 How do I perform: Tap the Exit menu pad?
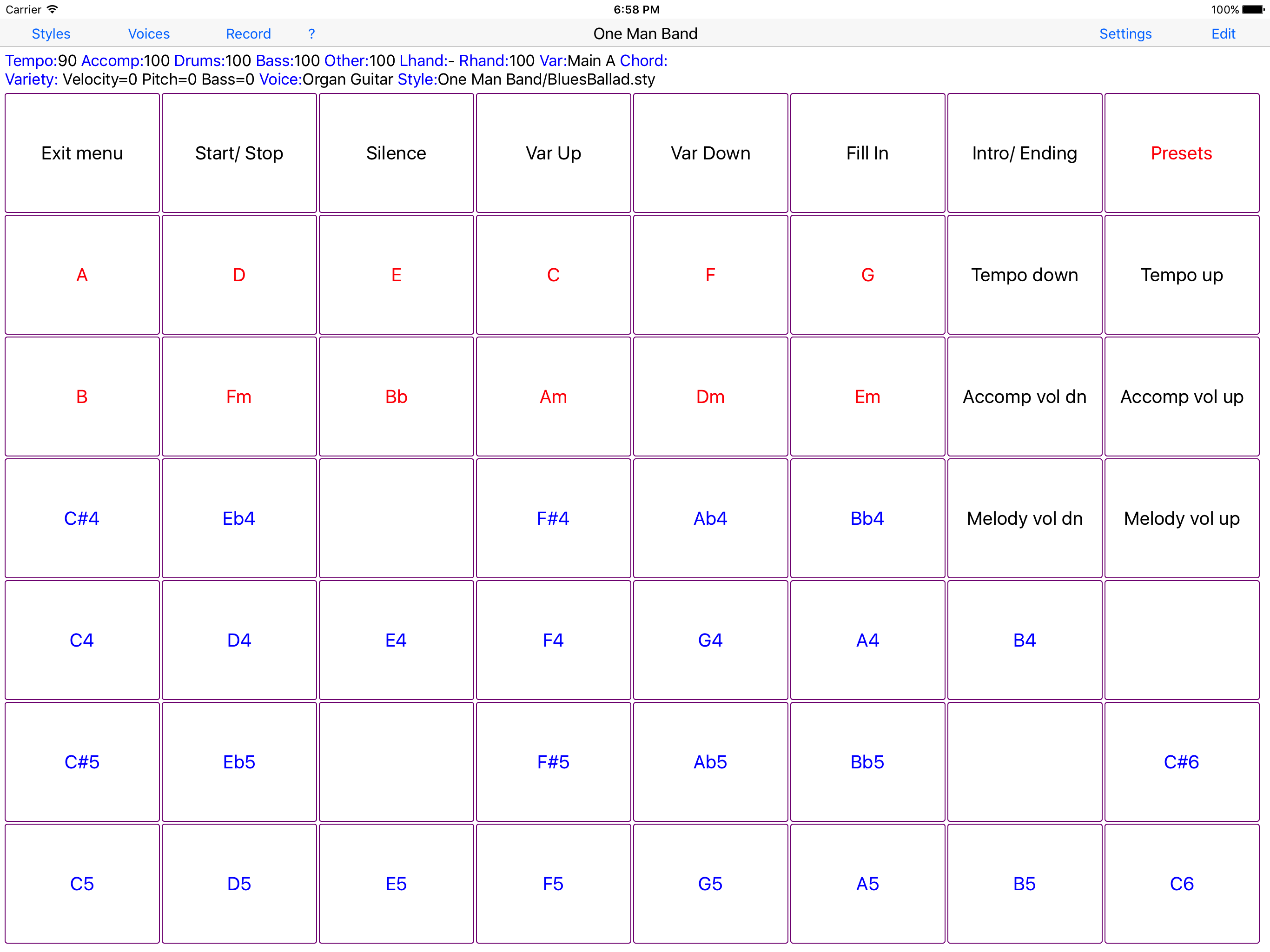(82, 153)
